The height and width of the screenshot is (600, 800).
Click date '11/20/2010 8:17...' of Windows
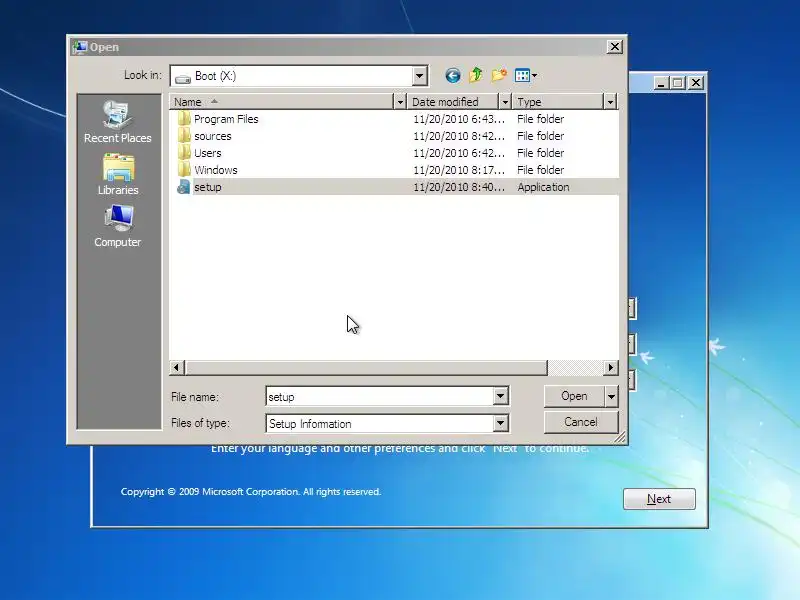click(x=459, y=170)
